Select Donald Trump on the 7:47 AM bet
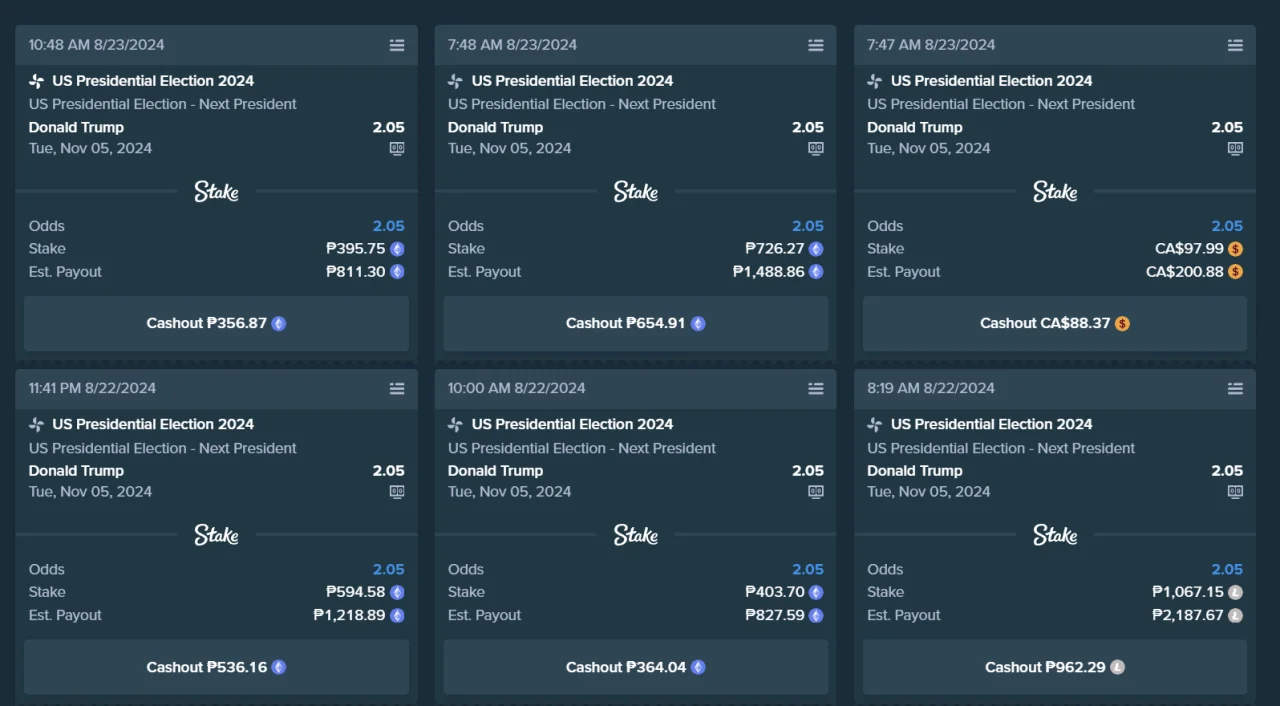 click(915, 127)
